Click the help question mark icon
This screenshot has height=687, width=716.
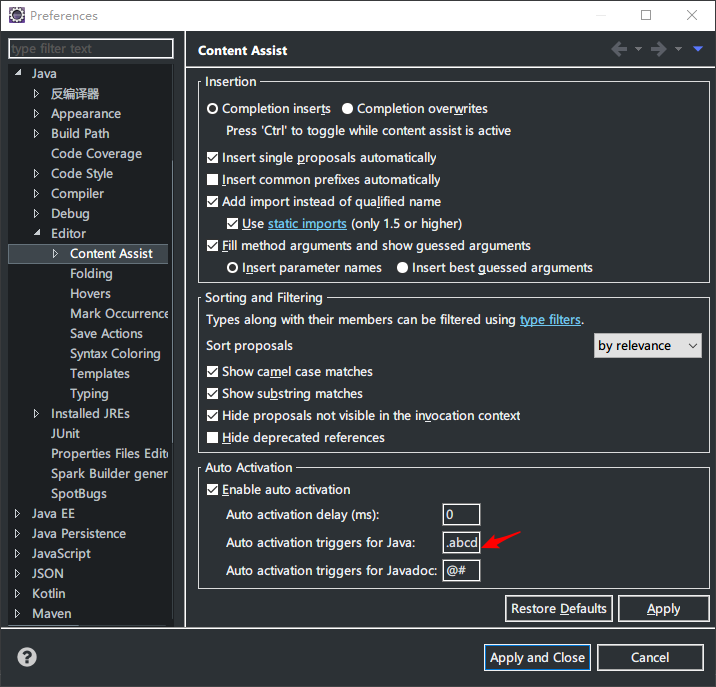coord(27,657)
